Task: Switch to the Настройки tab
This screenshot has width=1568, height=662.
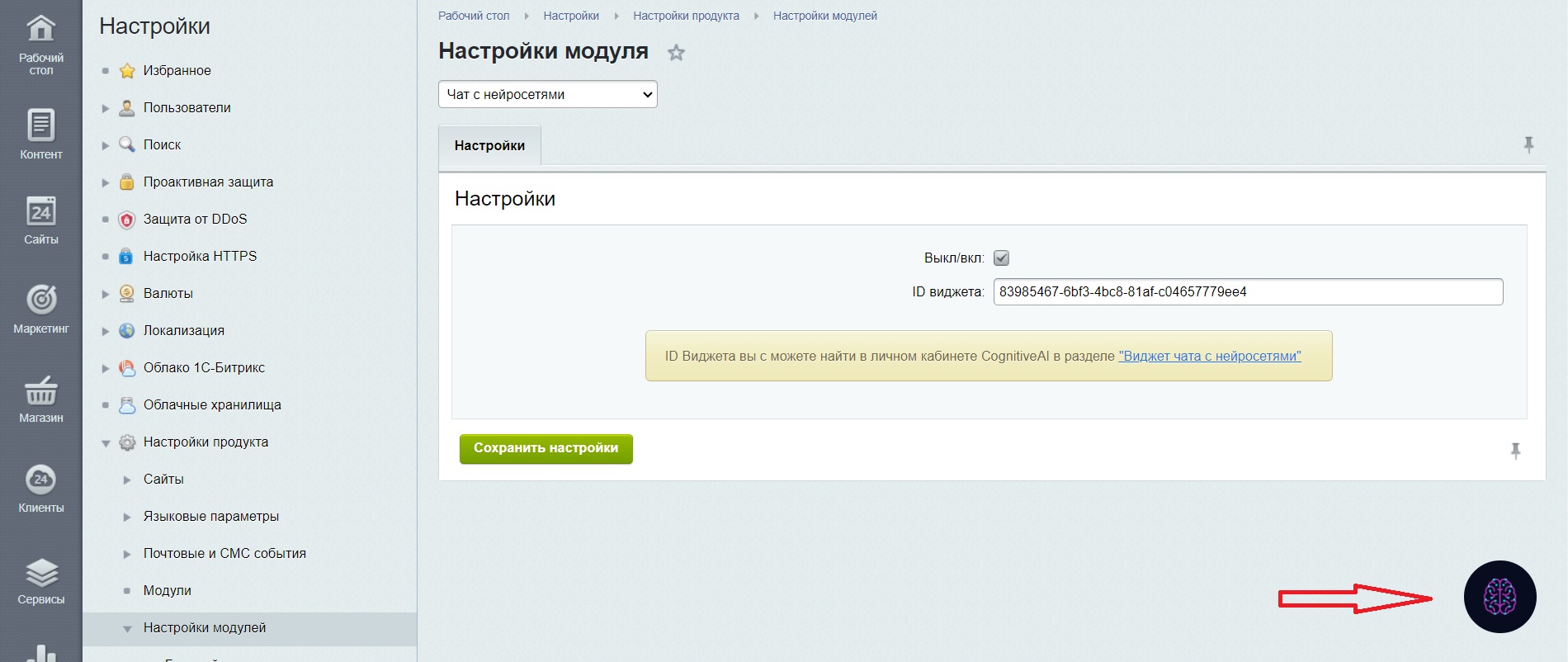Action: coord(489,145)
